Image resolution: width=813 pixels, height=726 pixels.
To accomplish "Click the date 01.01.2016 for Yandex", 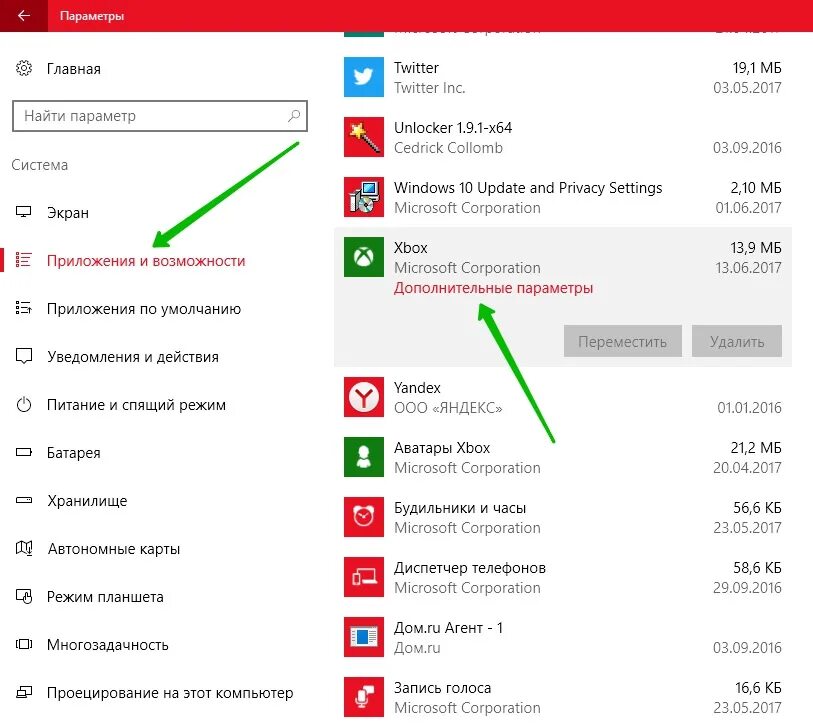I will tap(749, 408).
